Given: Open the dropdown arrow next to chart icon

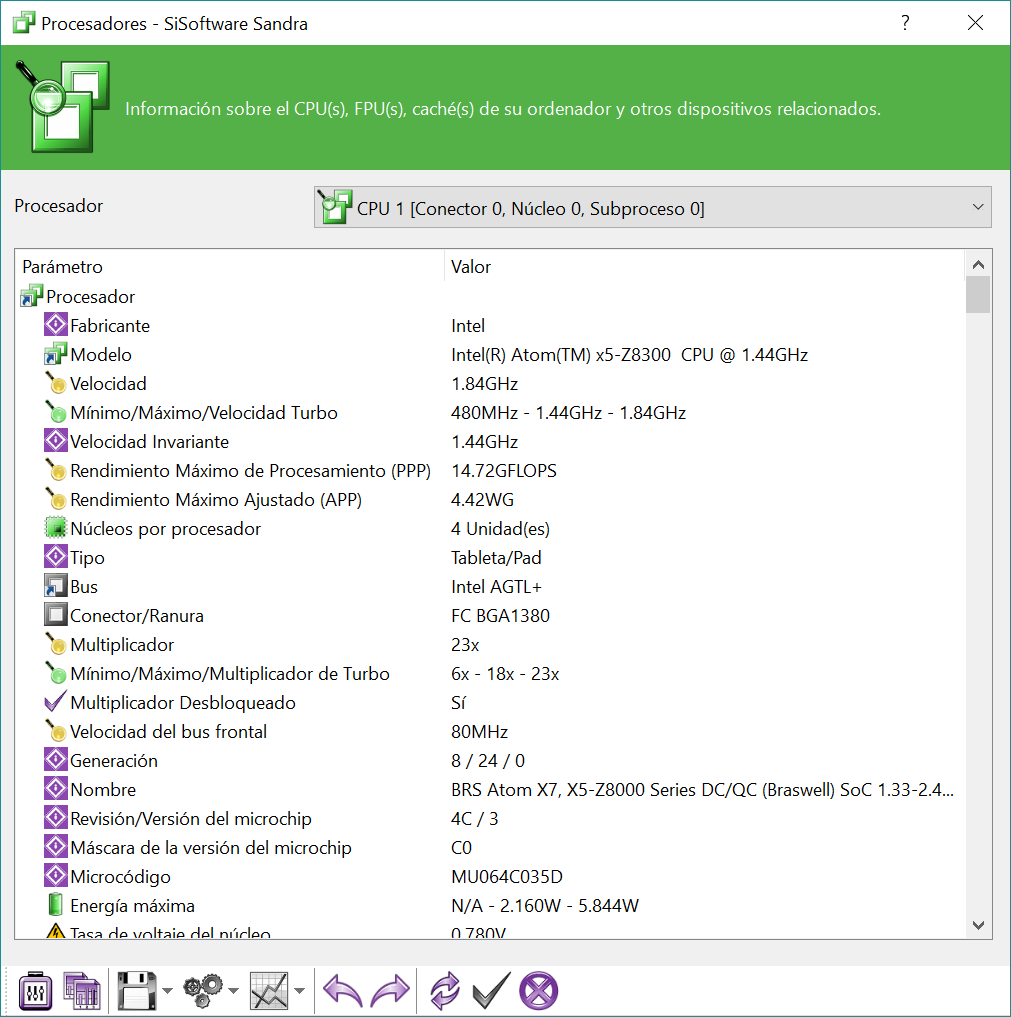Looking at the screenshot, I should (x=300, y=990).
